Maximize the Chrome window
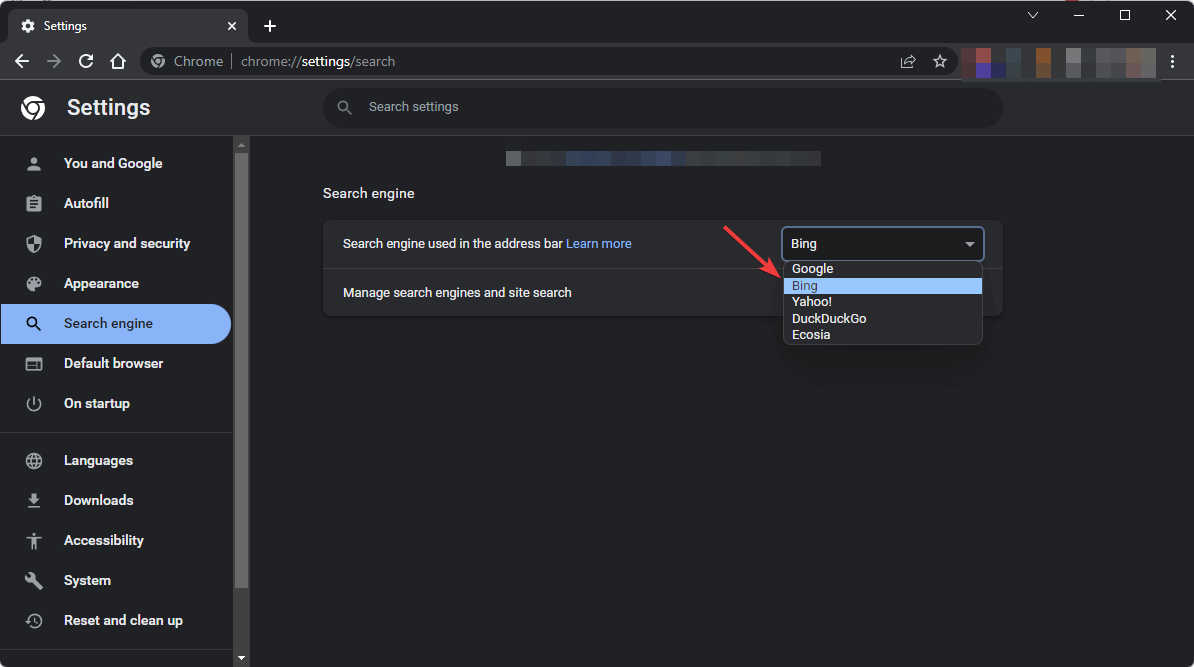Viewport: 1194px width, 667px height. tap(1125, 15)
